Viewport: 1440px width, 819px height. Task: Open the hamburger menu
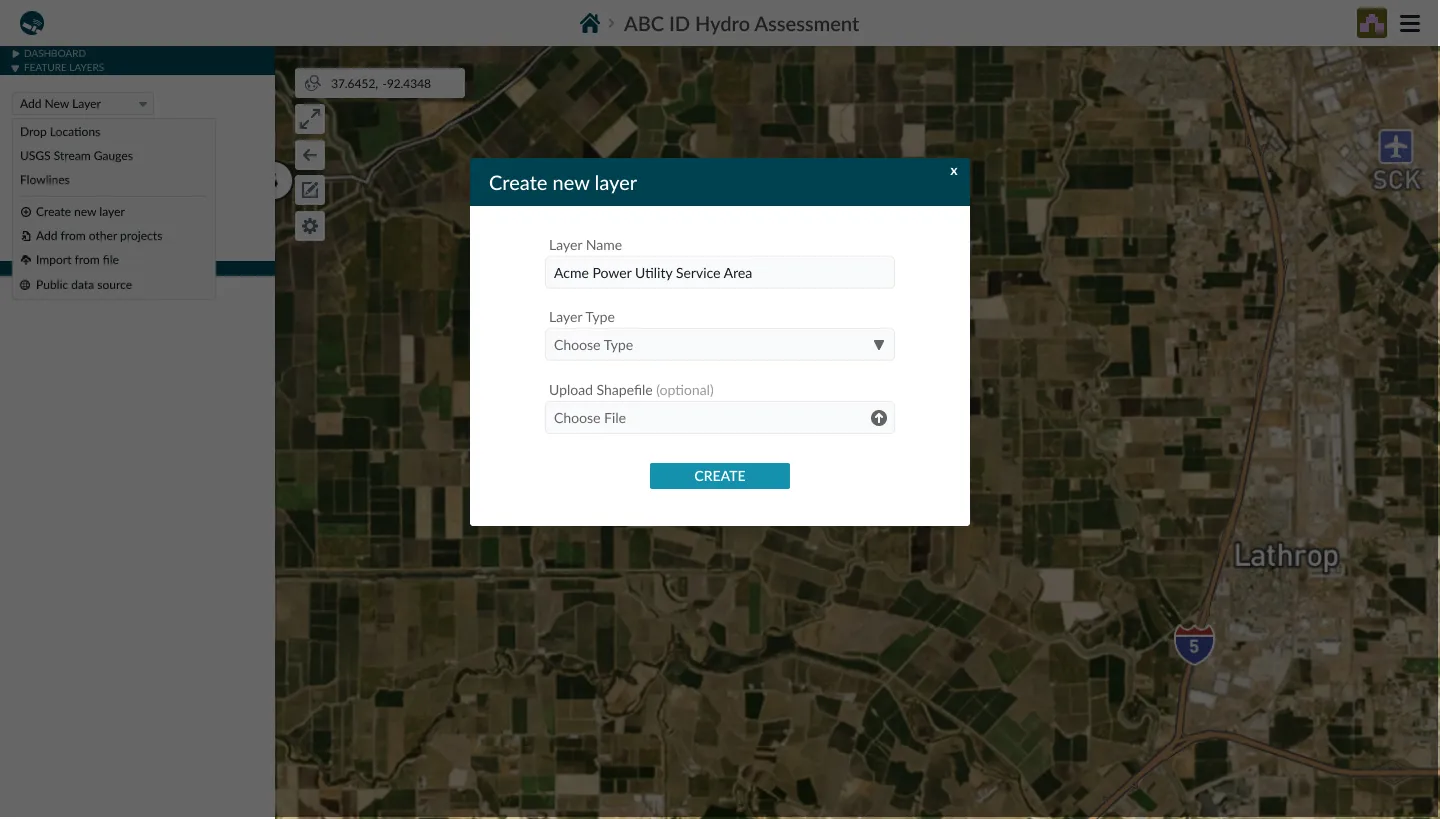[x=1410, y=23]
